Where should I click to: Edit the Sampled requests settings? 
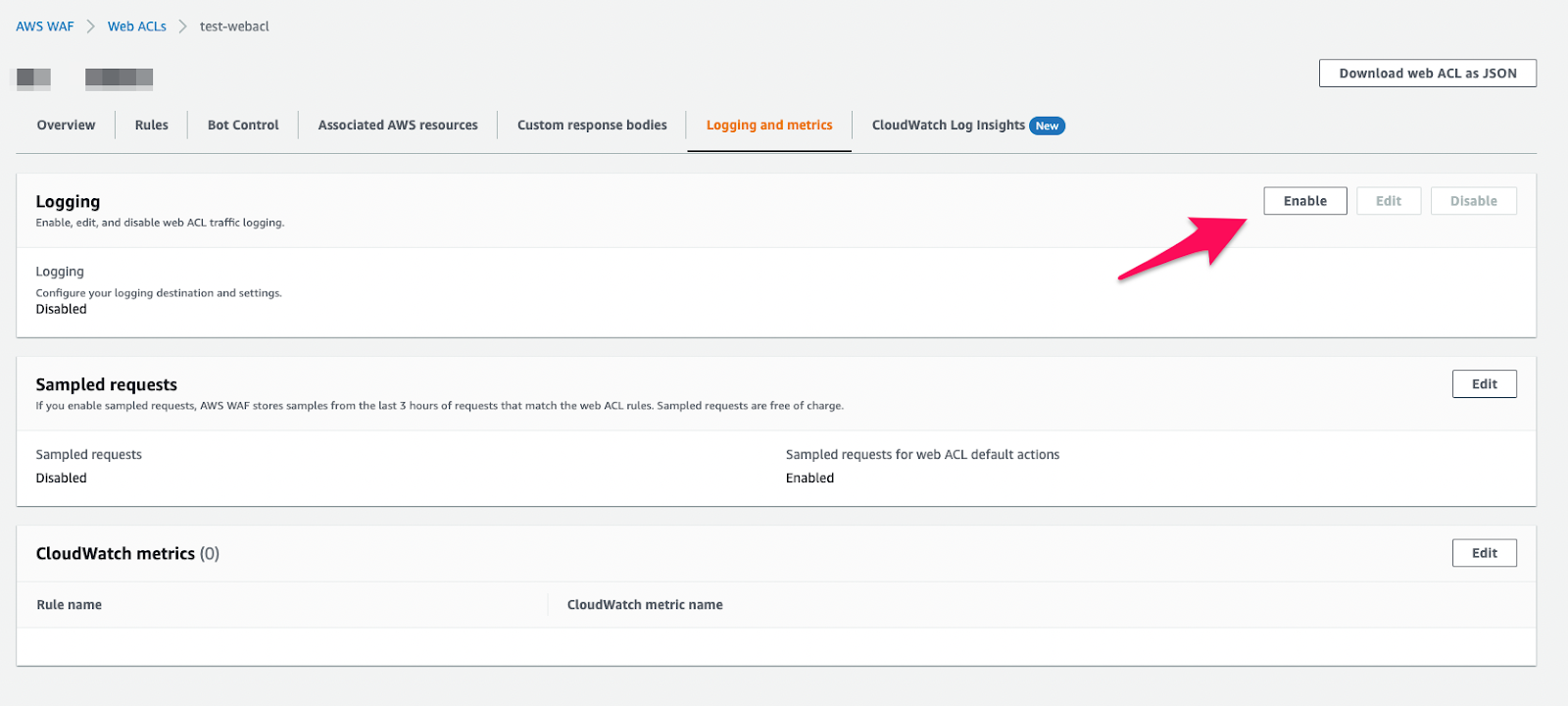pyautogui.click(x=1484, y=384)
